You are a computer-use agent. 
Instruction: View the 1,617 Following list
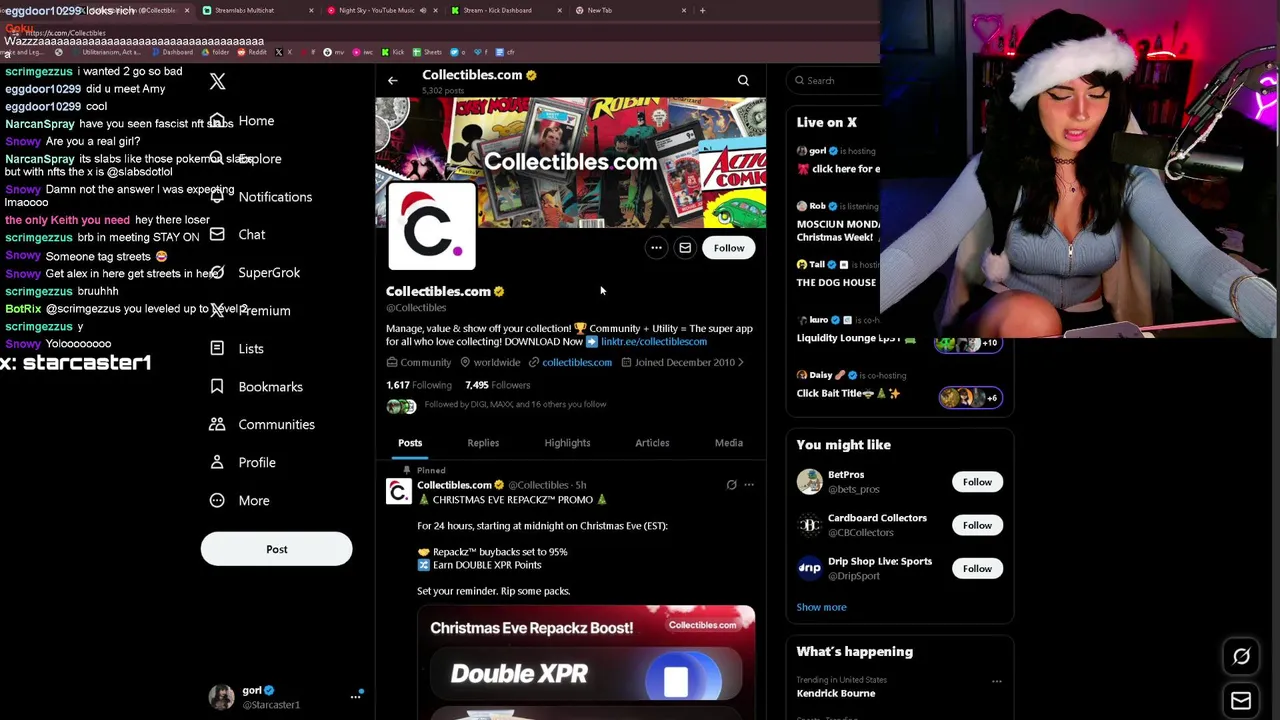(419, 385)
